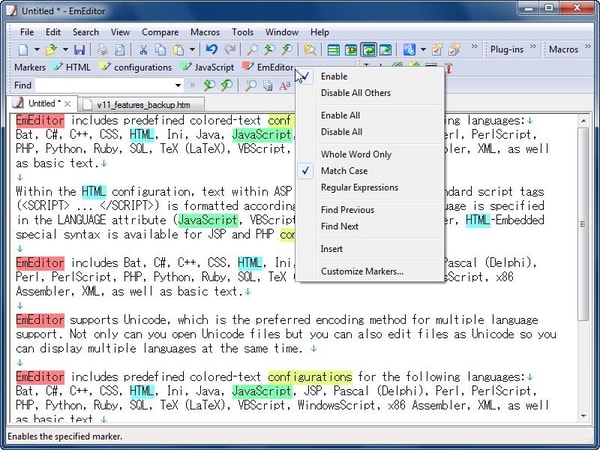Open the File menu
600x450 pixels.
27,32
